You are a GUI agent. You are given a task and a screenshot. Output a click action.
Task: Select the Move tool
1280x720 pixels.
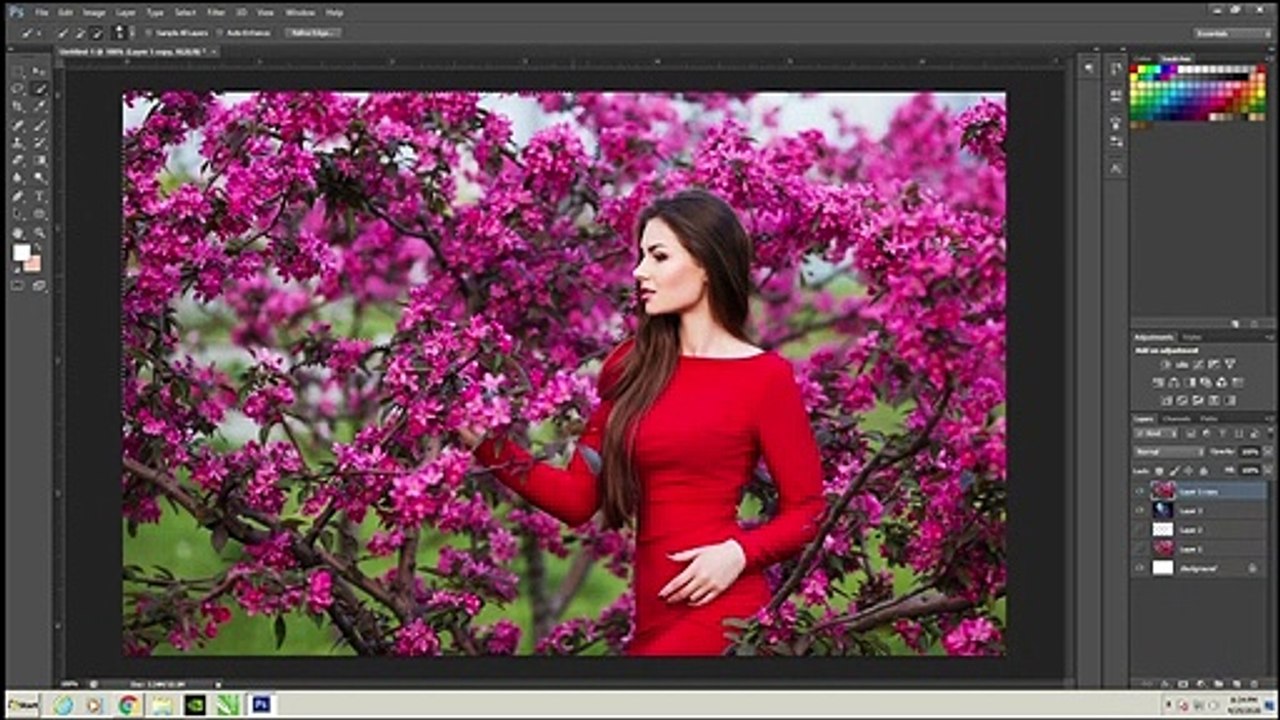[x=40, y=72]
